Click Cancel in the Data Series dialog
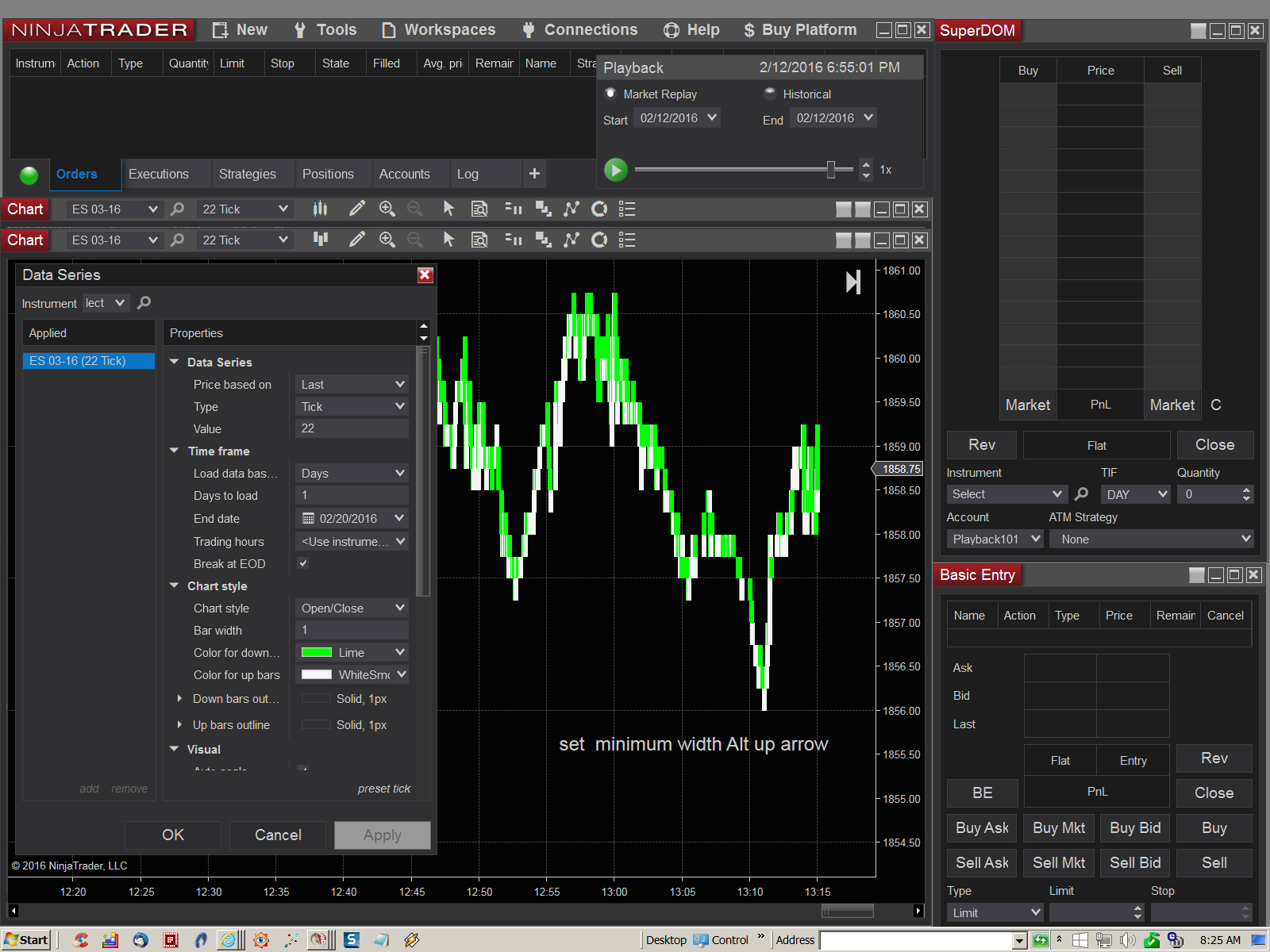The image size is (1270, 952). [x=278, y=835]
